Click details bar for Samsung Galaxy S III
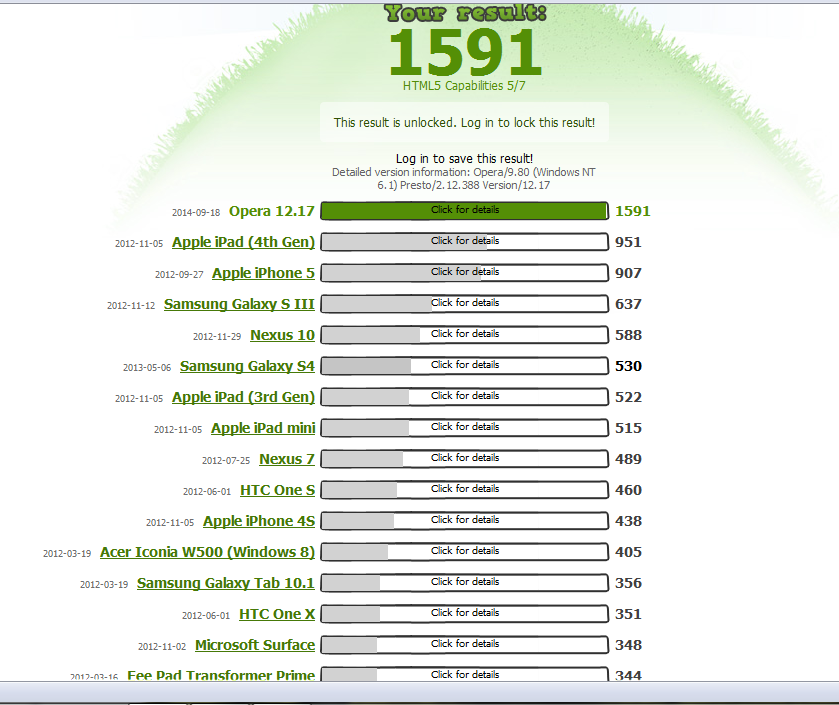 coord(464,304)
